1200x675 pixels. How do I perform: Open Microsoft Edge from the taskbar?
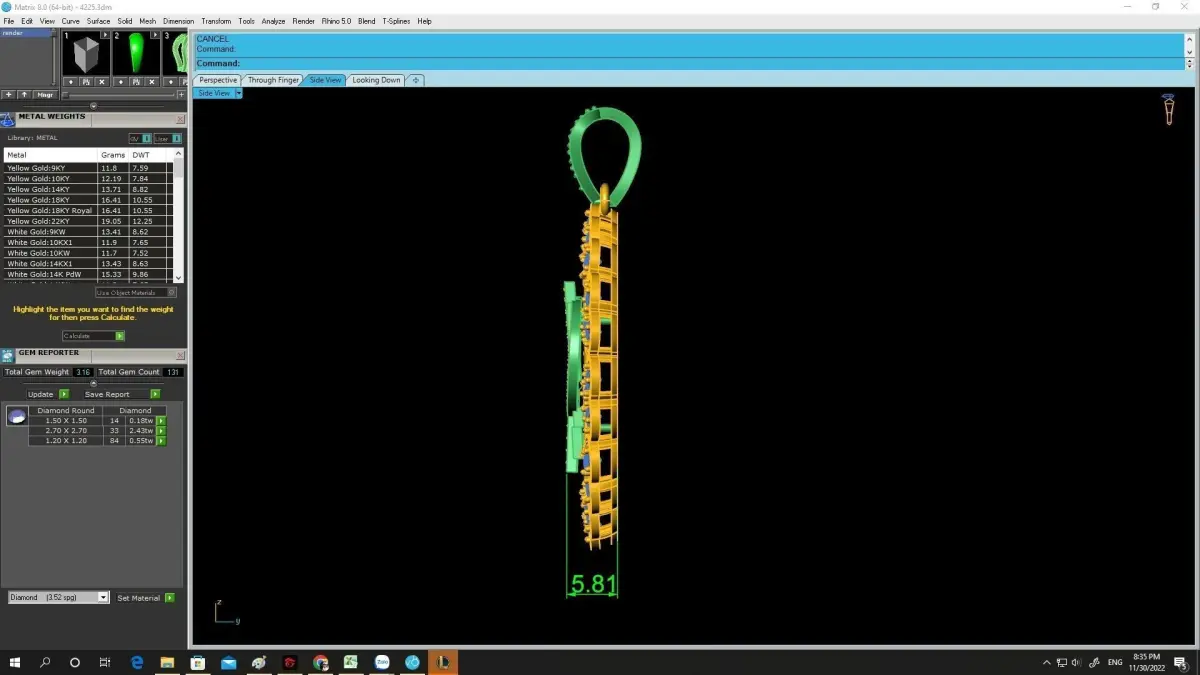tap(138, 662)
